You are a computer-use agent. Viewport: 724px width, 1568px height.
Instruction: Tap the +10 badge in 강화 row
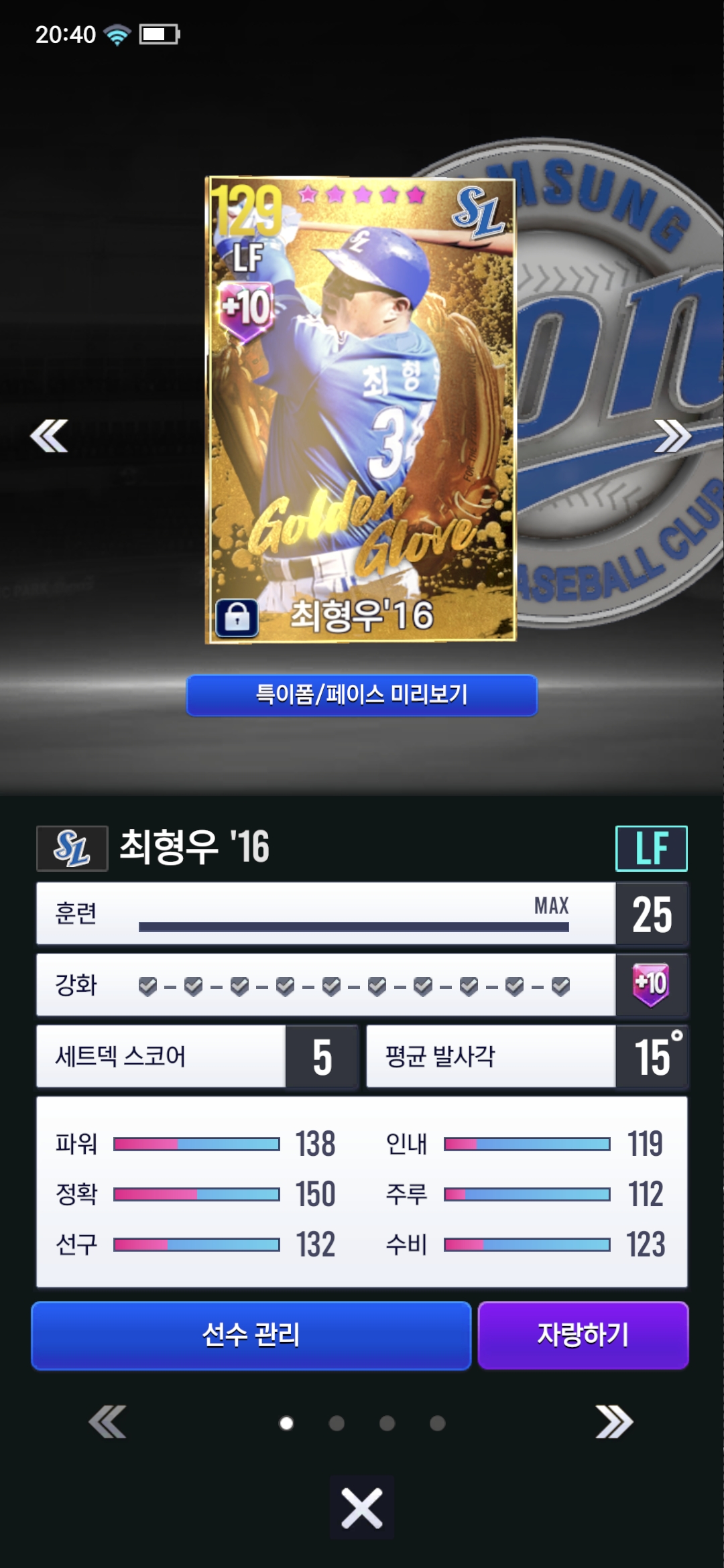point(651,984)
